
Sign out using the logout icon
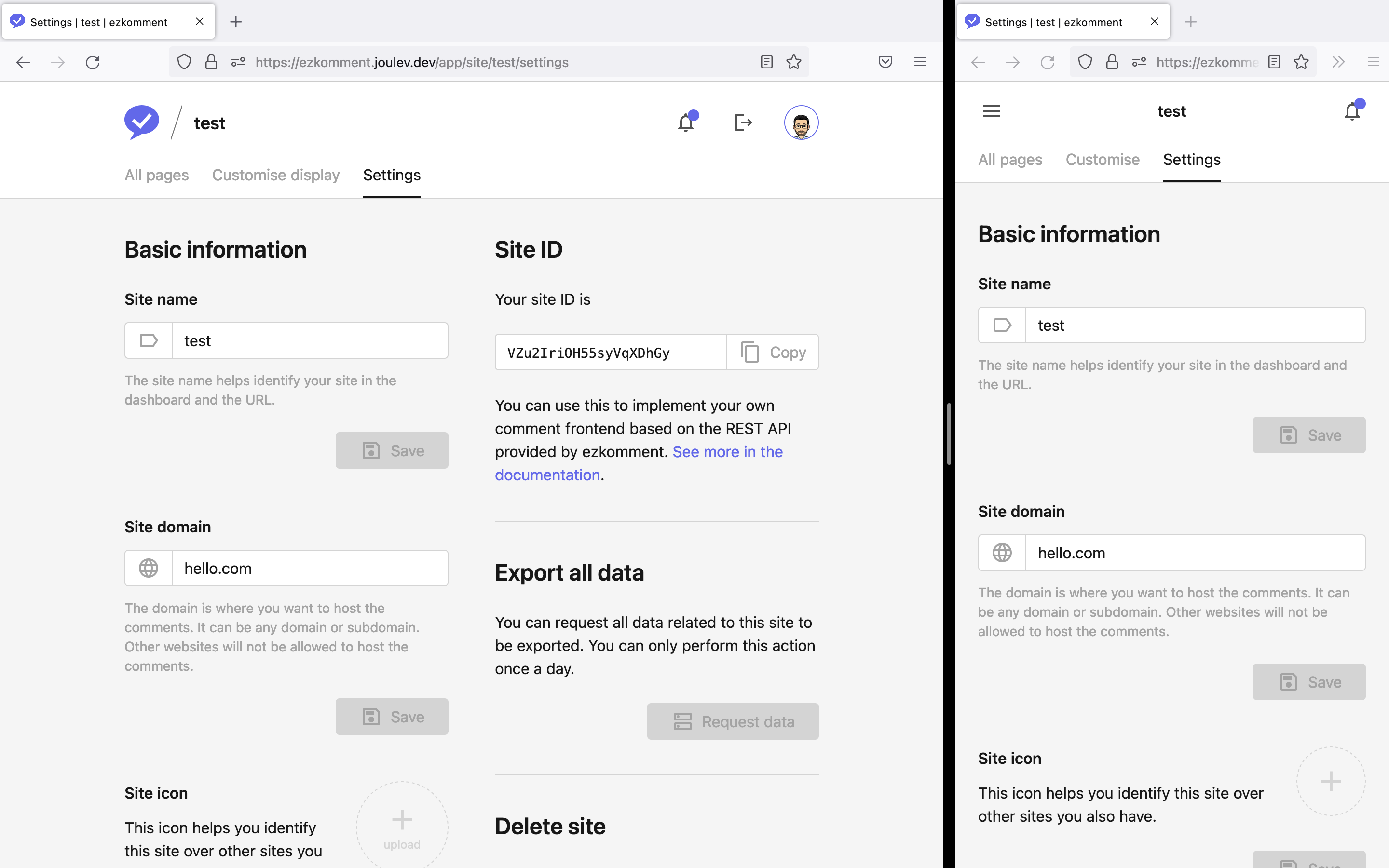tap(743, 122)
